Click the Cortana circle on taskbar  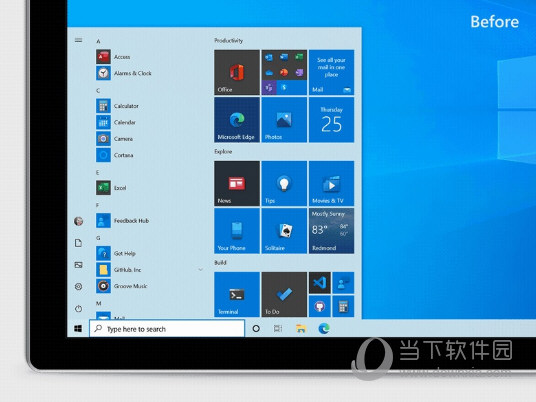(256, 329)
